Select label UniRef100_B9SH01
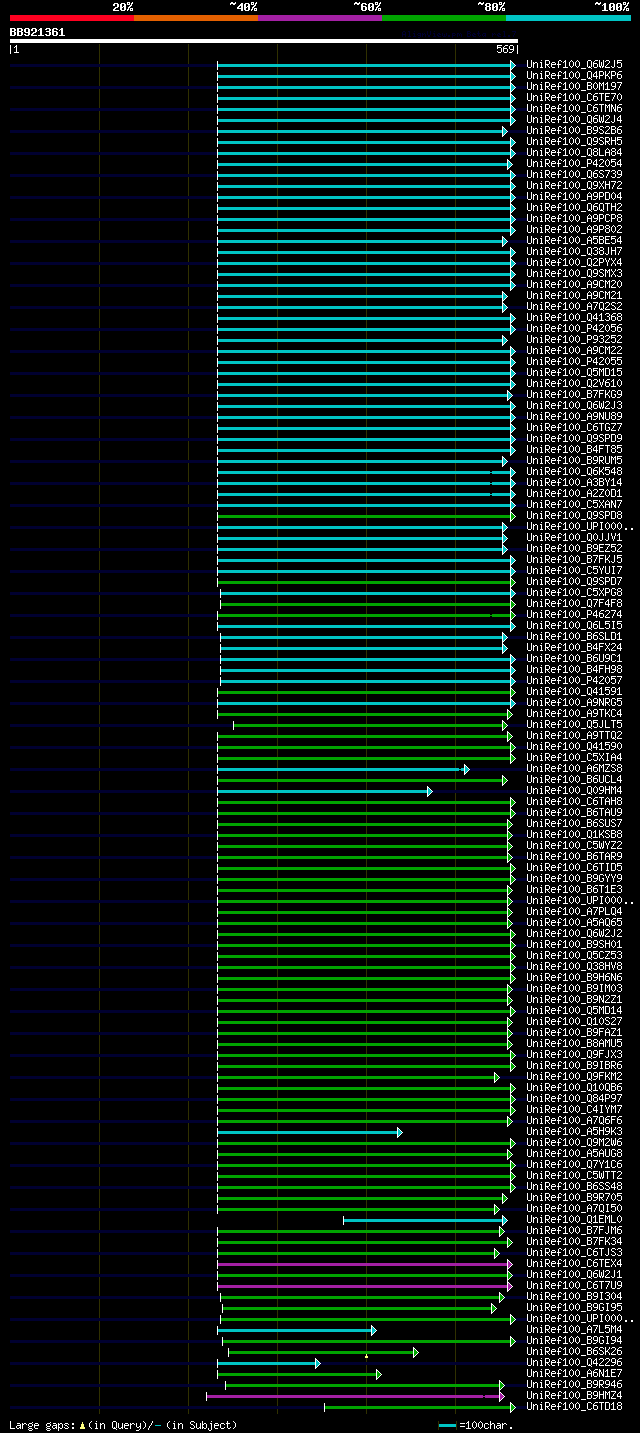The image size is (640, 1433). coord(574,944)
